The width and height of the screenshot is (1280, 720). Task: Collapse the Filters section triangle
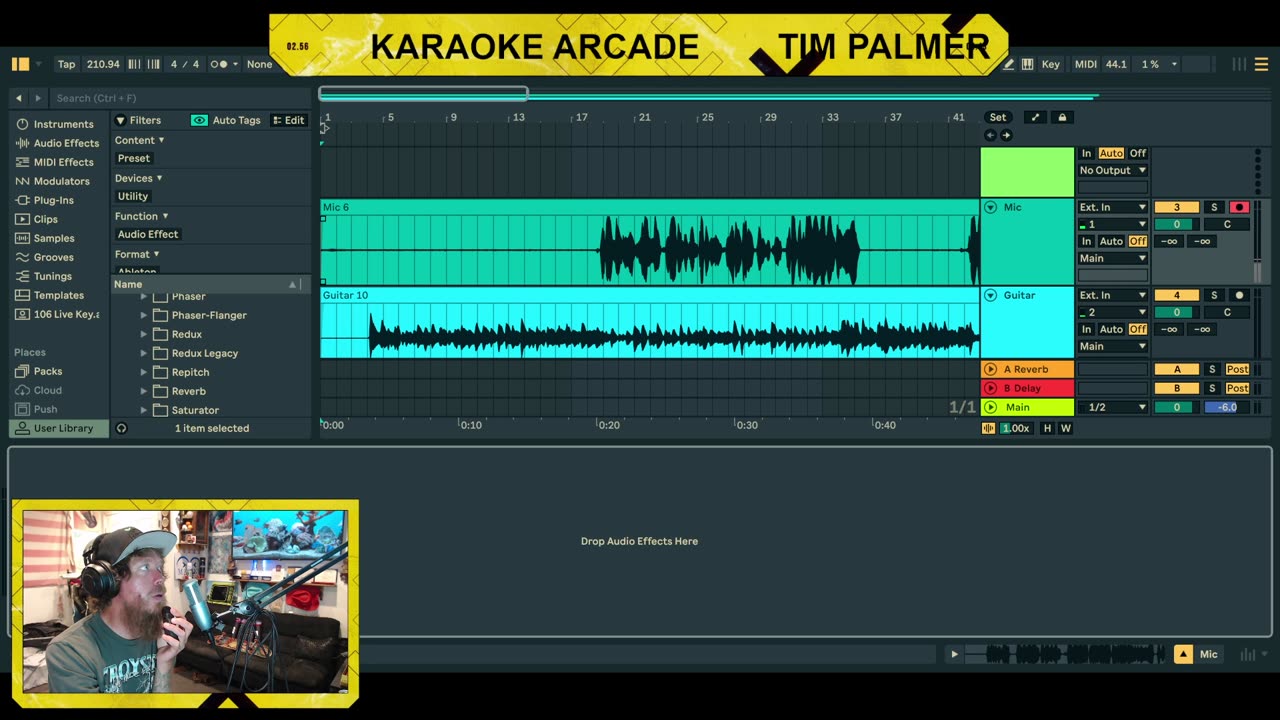tap(120, 120)
